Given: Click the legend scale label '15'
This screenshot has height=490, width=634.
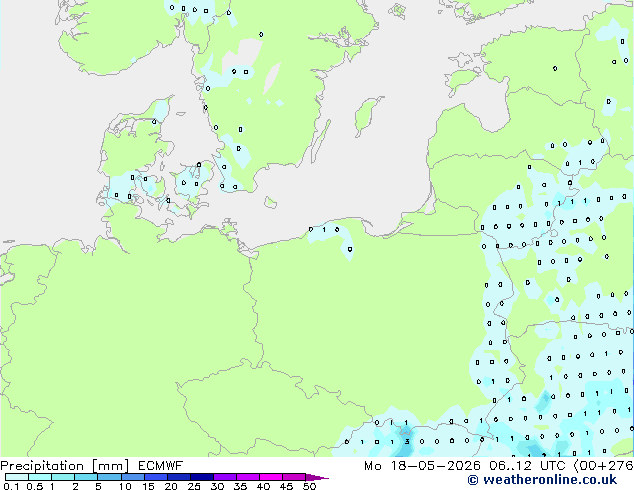Looking at the screenshot, I should click(148, 486).
